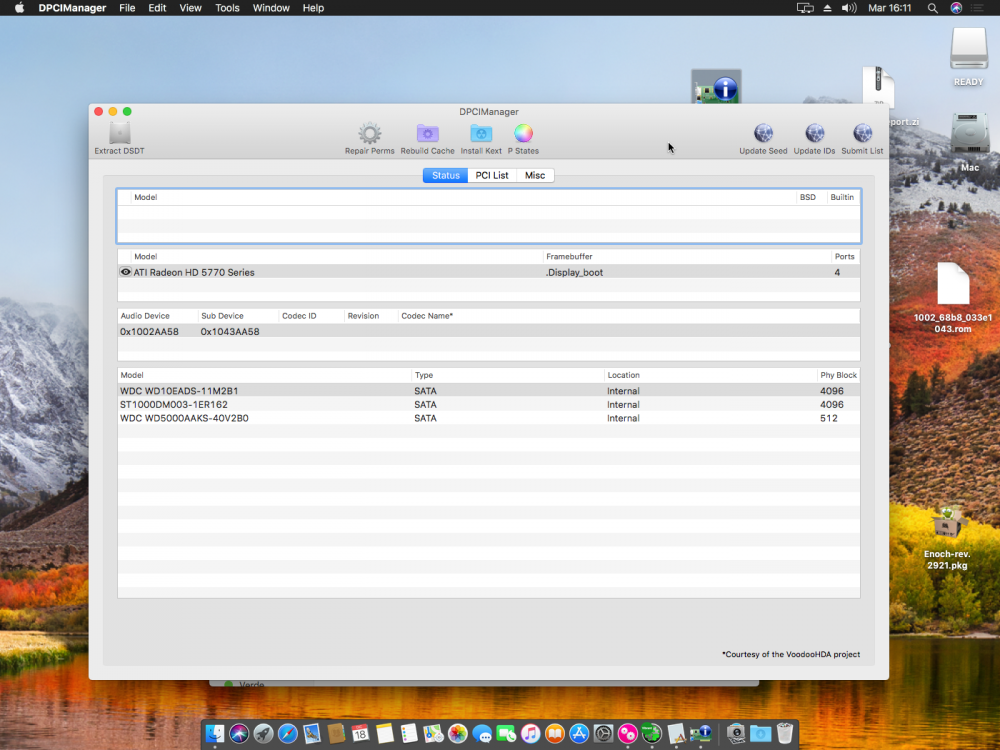Switch to the Misc tab
This screenshot has height=750, width=1000.
pos(535,175)
